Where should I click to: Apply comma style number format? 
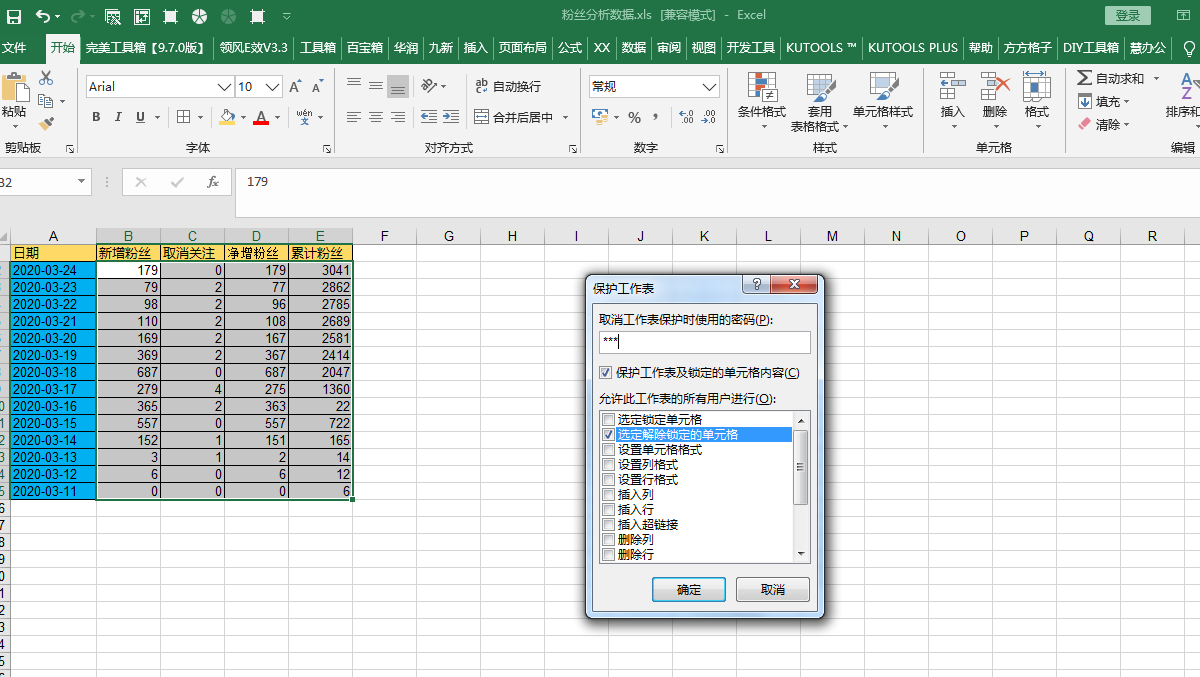click(657, 117)
